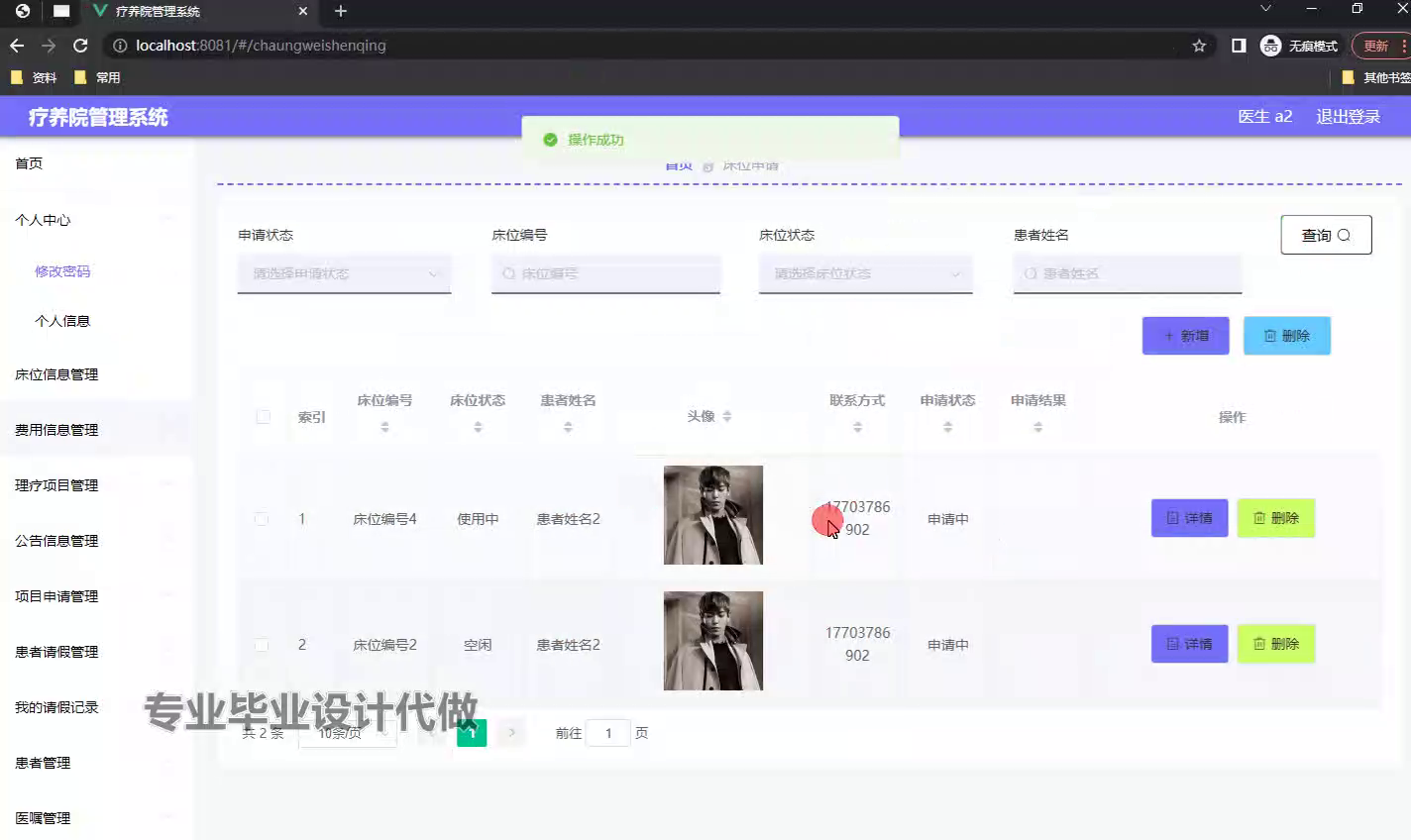
Task: Expand the 理疗项目管理 sidebar menu
Action: [96, 485]
